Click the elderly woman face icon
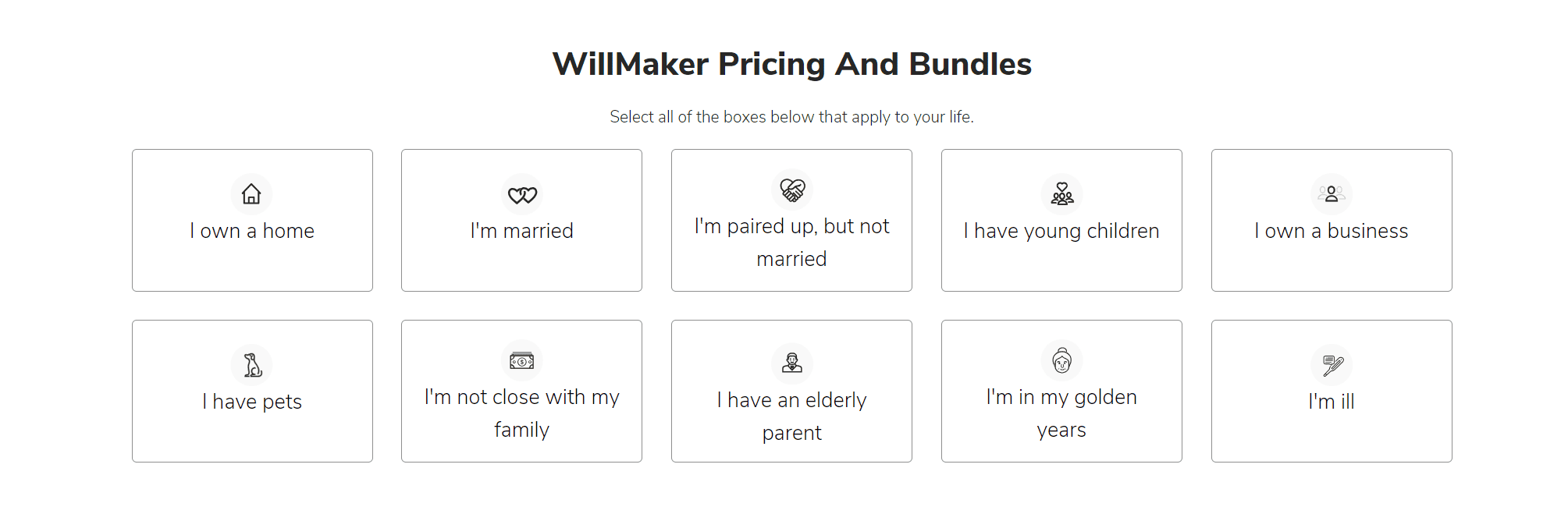 1061,360
